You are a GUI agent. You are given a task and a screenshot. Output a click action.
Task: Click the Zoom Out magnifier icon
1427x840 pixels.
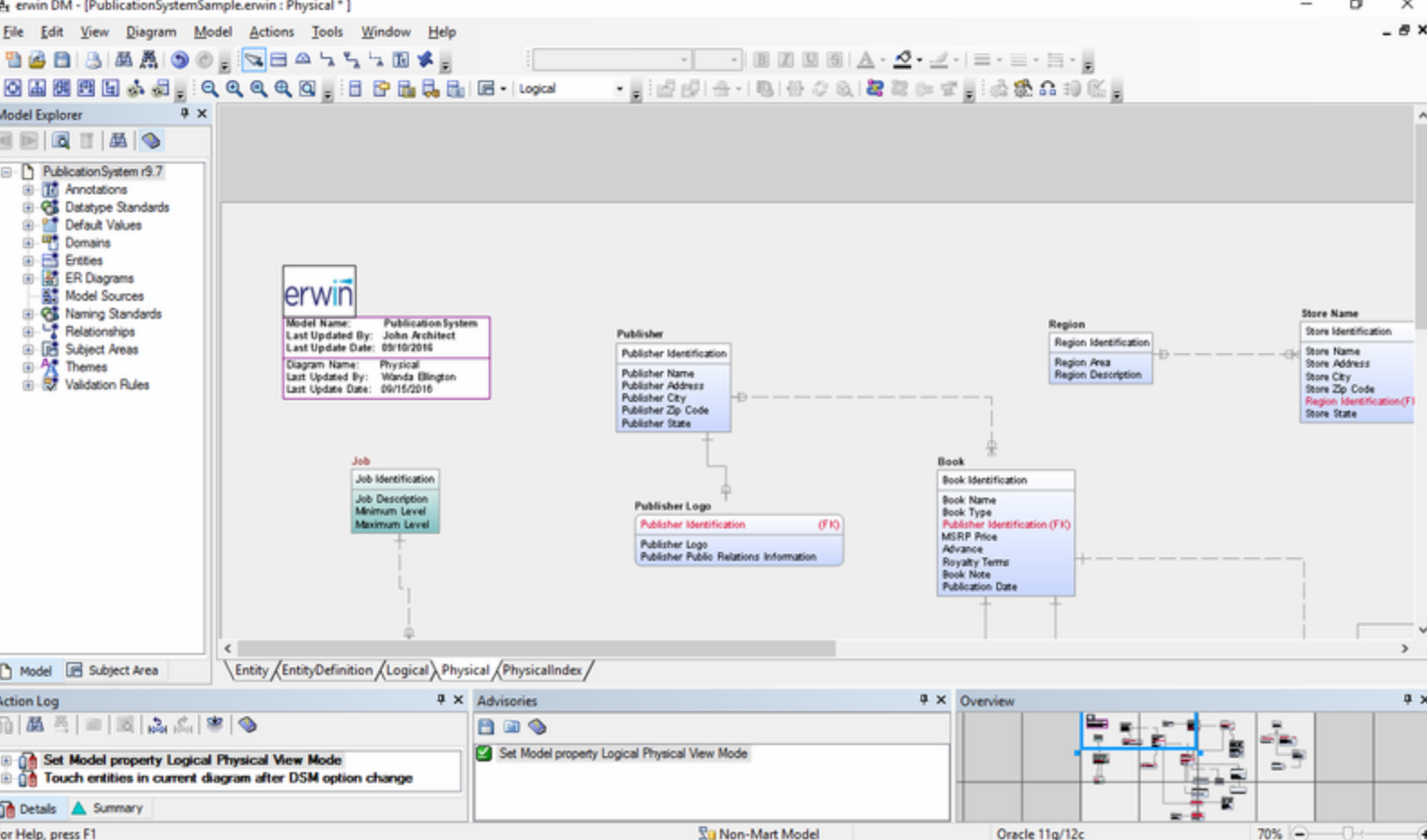[x=210, y=89]
